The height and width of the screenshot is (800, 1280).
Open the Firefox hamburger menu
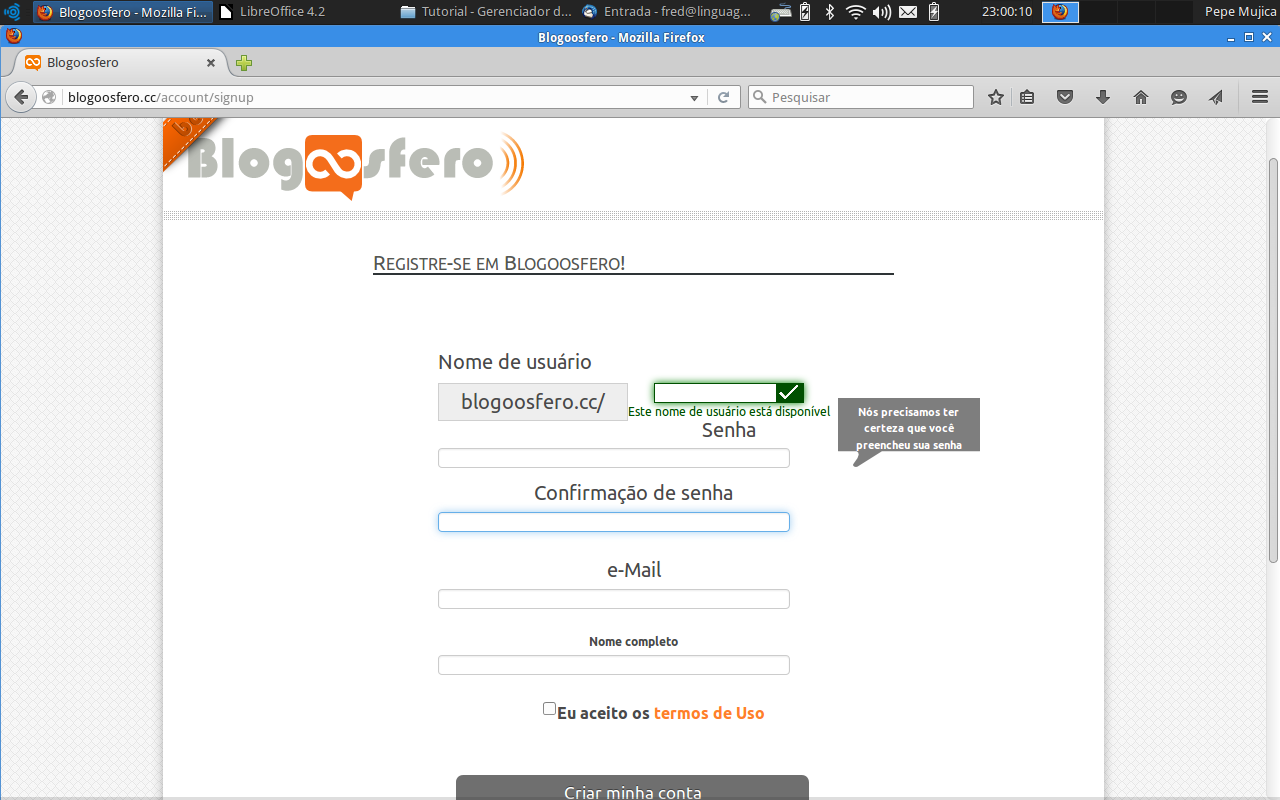(x=1259, y=97)
